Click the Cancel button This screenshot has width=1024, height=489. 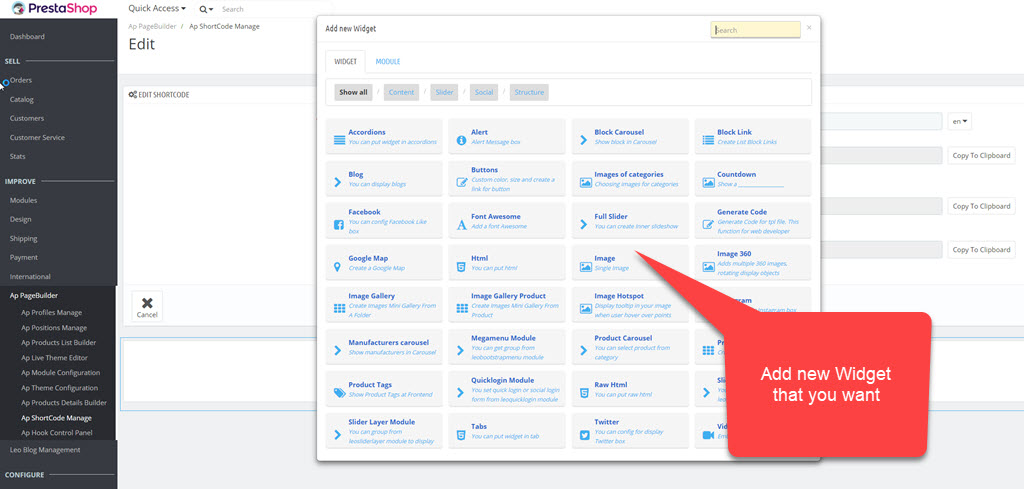coord(147,307)
